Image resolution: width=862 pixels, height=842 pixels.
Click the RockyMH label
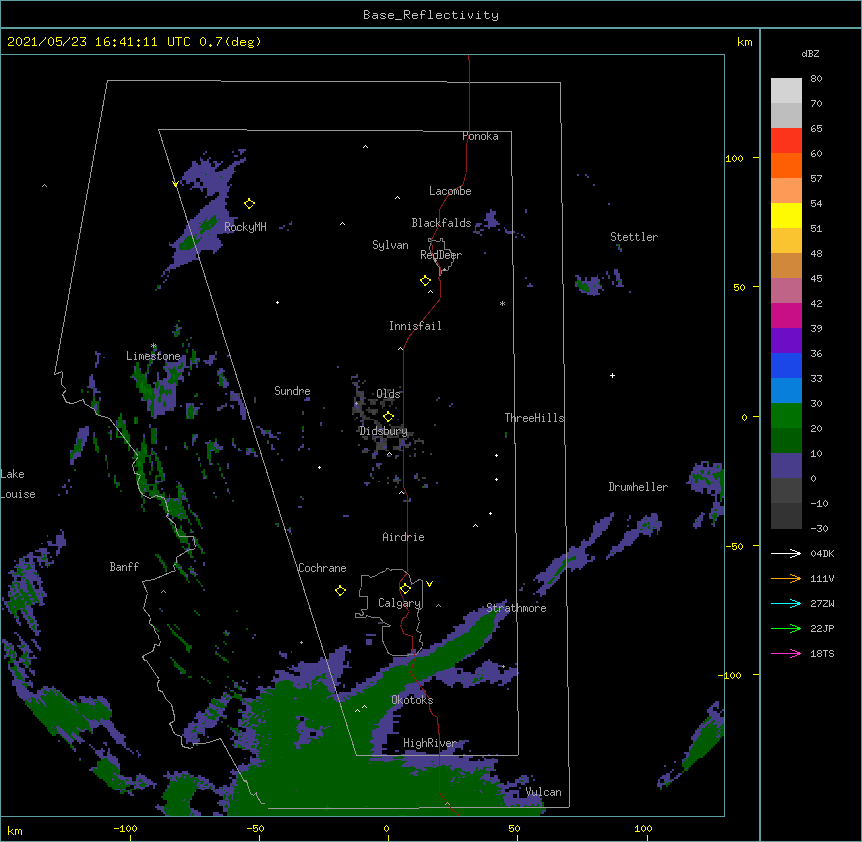tap(245, 227)
